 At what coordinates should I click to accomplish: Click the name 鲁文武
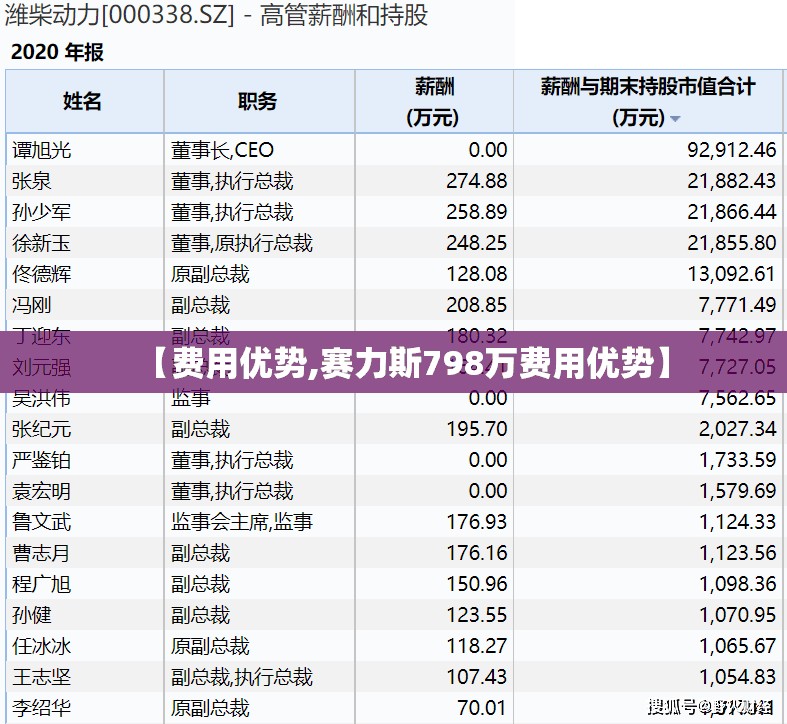(x=42, y=522)
